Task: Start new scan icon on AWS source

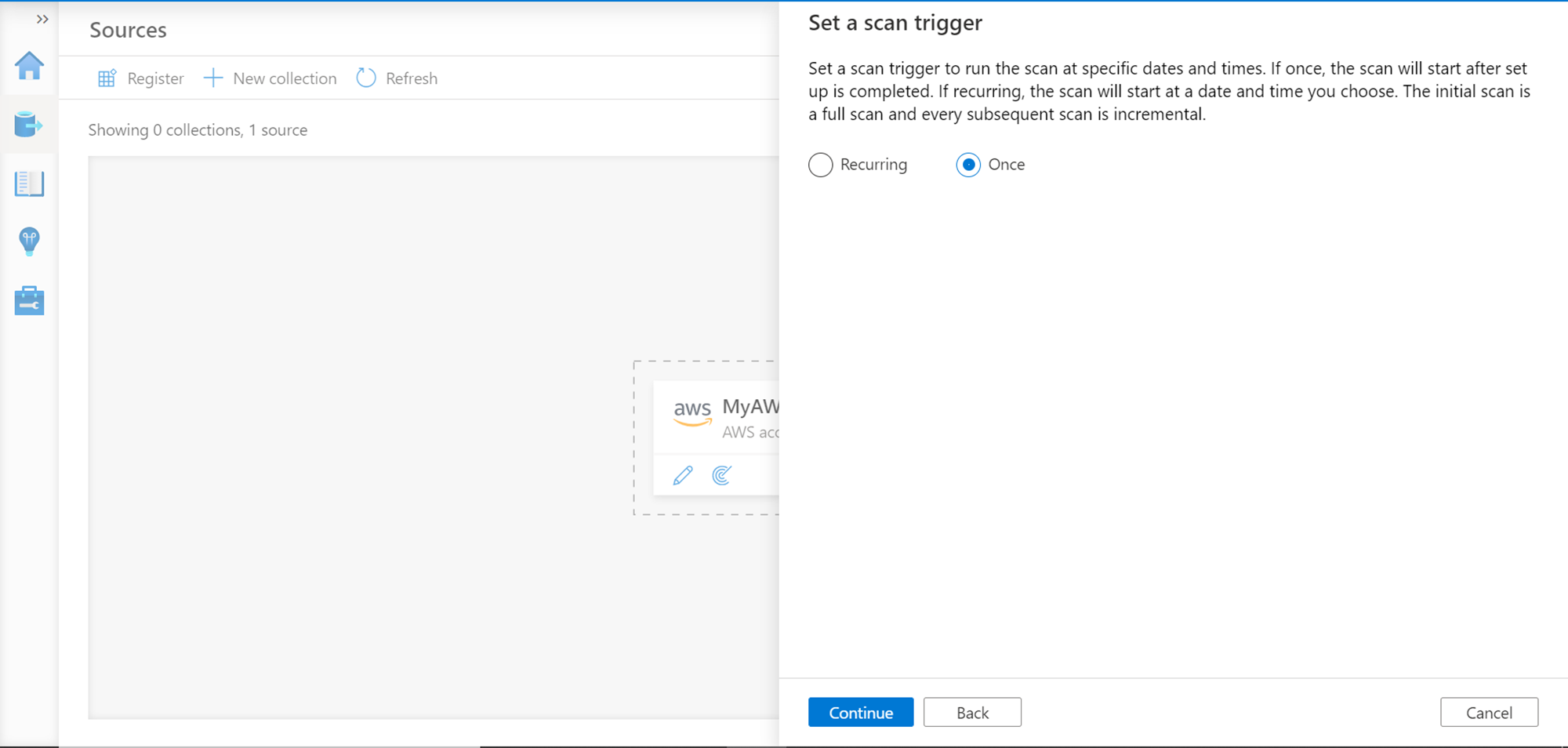Action: 722,475
